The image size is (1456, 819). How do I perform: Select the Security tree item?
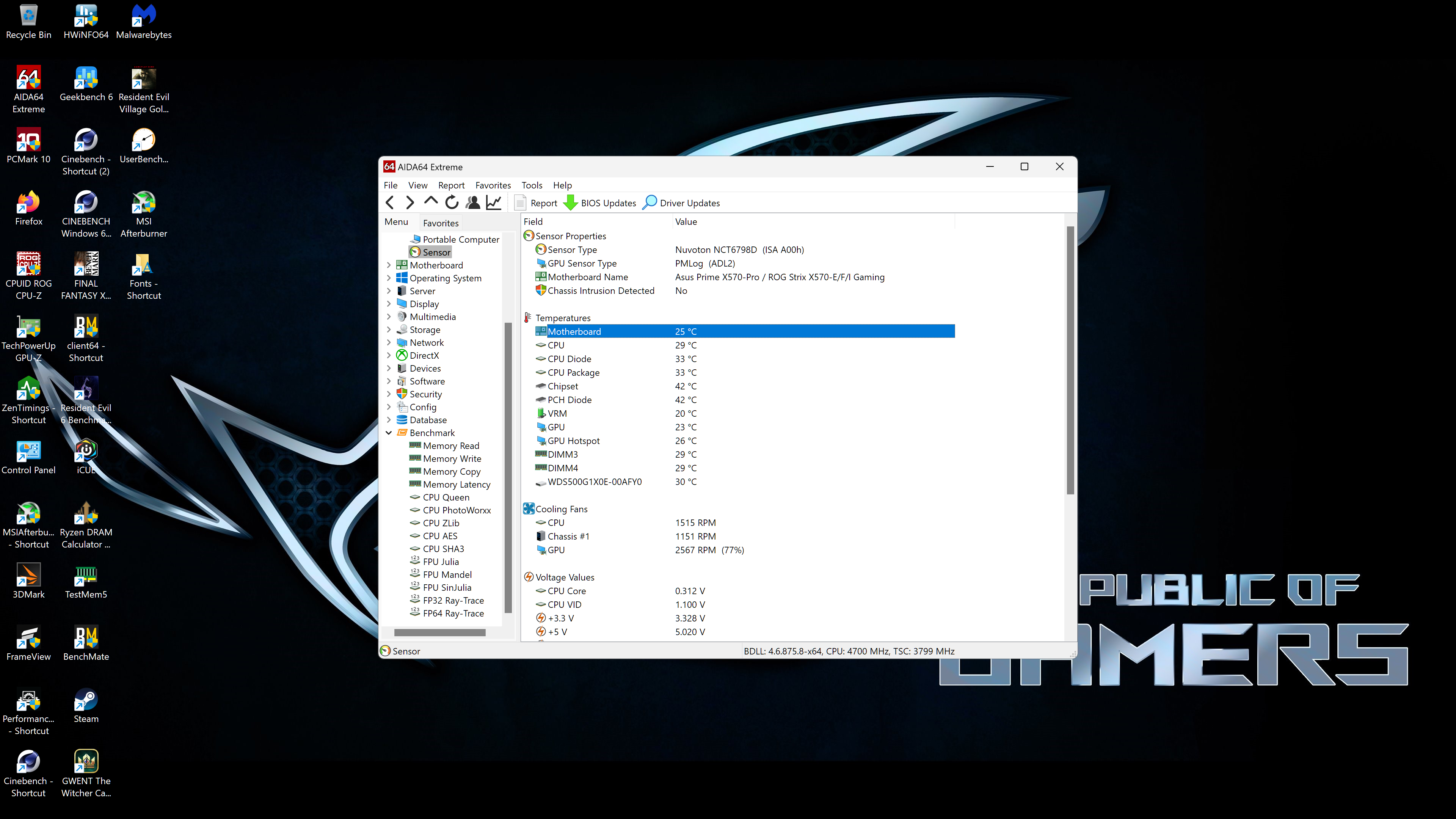(419, 394)
